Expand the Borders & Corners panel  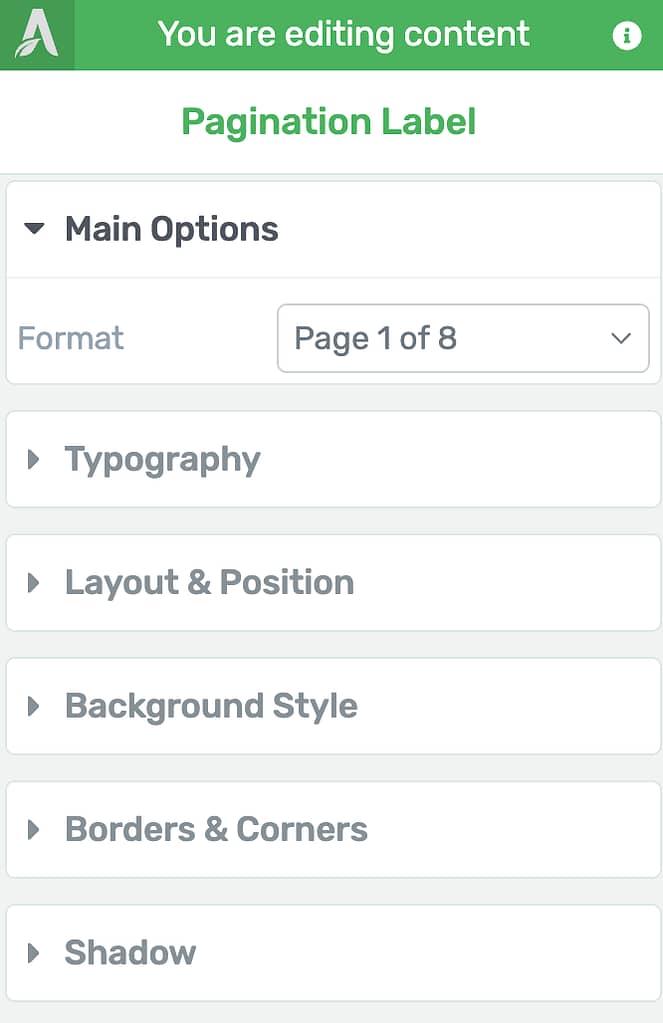pyautogui.click(x=333, y=829)
